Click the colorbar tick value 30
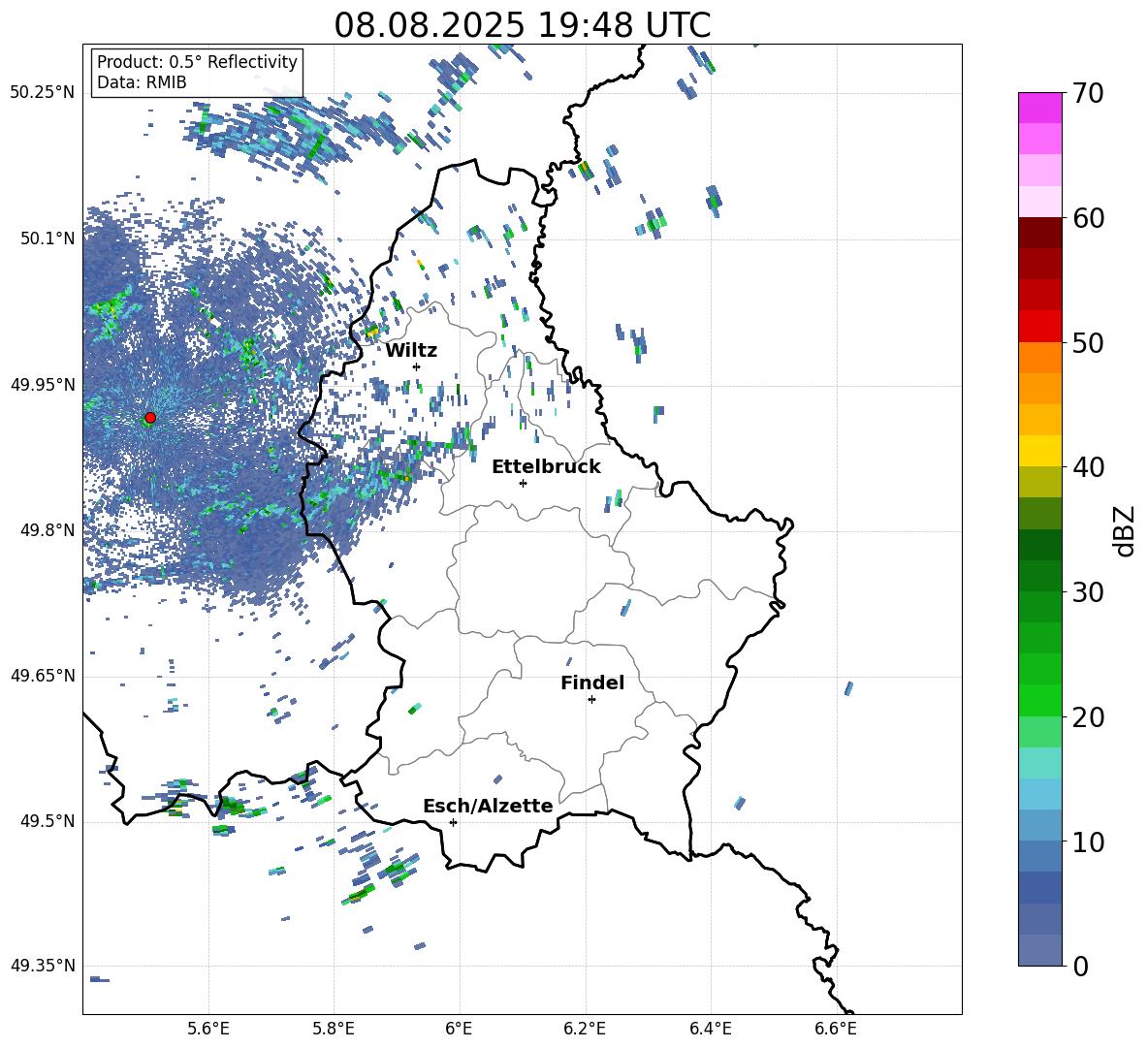Image resolution: width=1148 pixels, height=1048 pixels. pyautogui.click(x=1089, y=592)
